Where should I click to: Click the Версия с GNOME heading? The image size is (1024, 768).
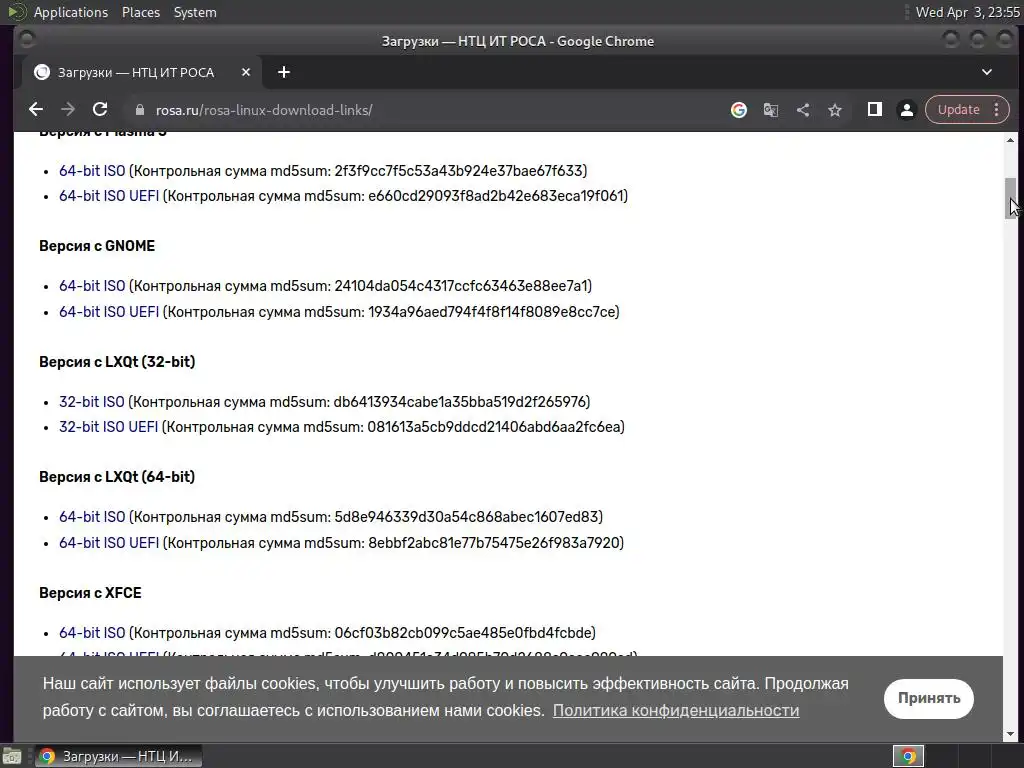(x=97, y=246)
